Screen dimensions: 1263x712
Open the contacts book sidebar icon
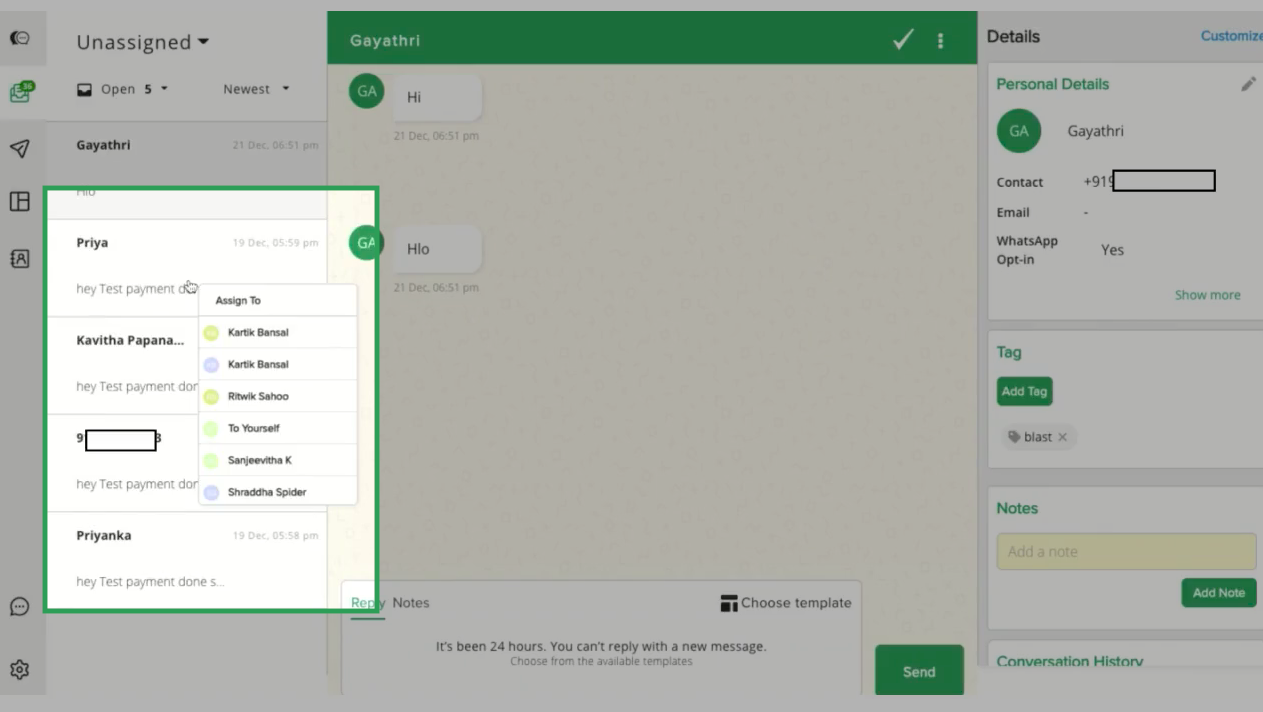(x=20, y=258)
